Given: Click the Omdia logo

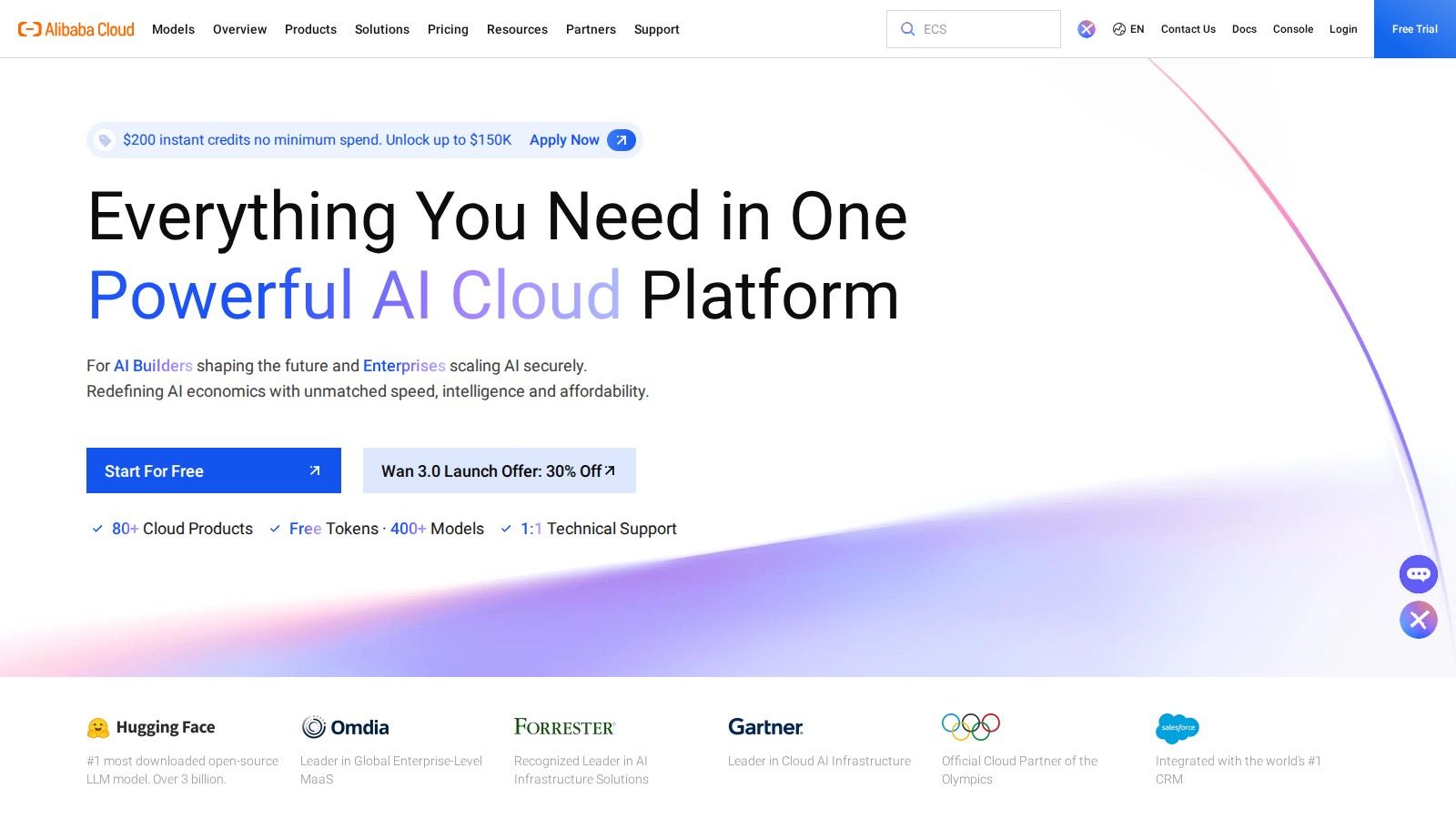Looking at the screenshot, I should click(x=345, y=727).
